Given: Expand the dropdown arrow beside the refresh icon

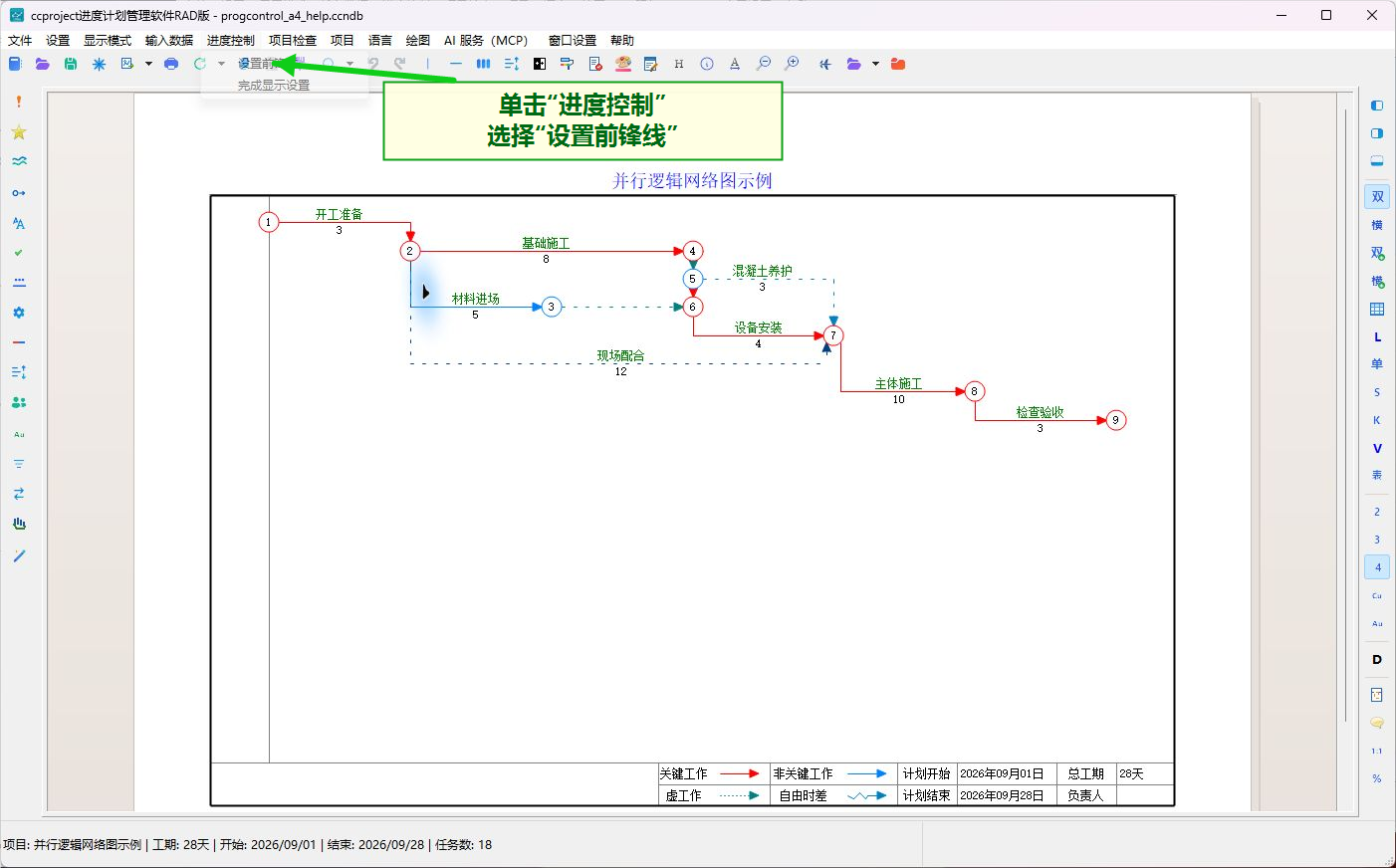Looking at the screenshot, I should click(x=221, y=64).
